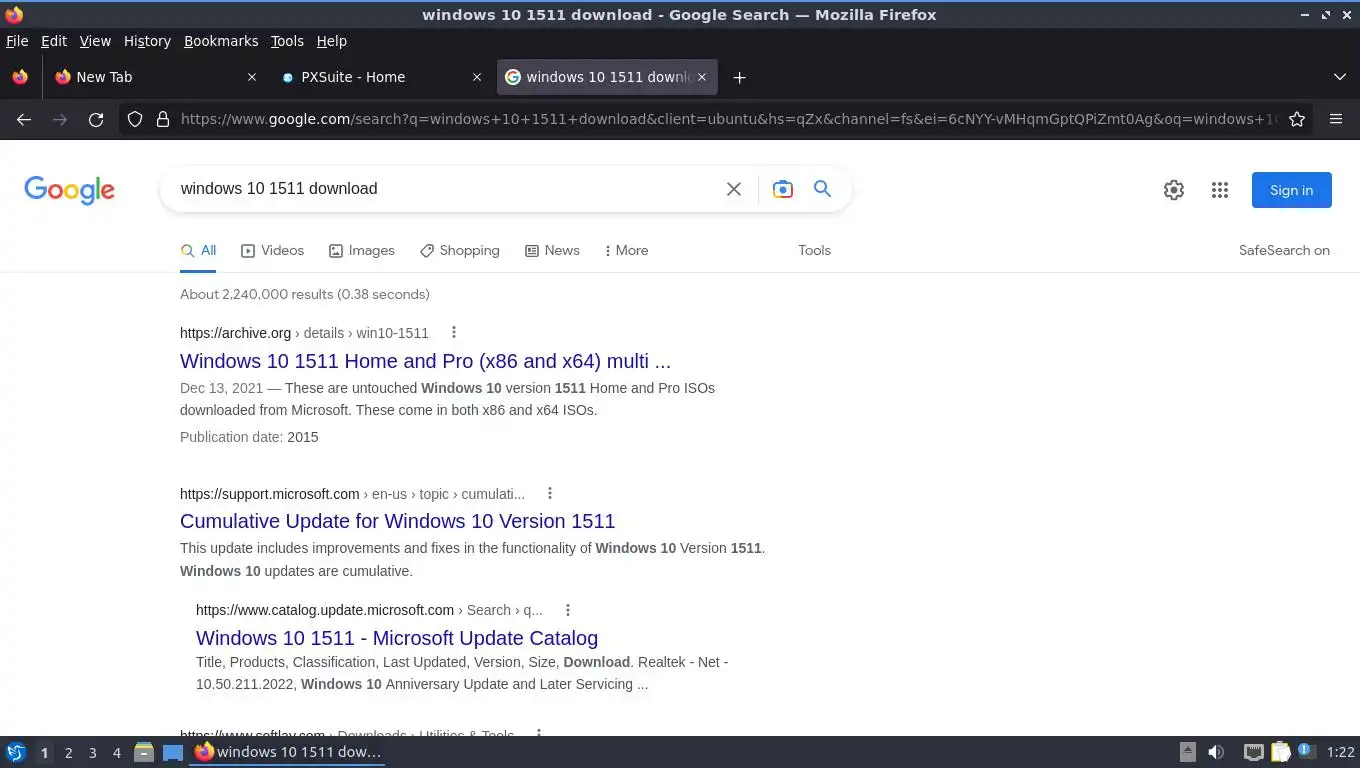This screenshot has height=768, width=1360.
Task: Close the PXSuite - Home tab
Action: pos(477,77)
